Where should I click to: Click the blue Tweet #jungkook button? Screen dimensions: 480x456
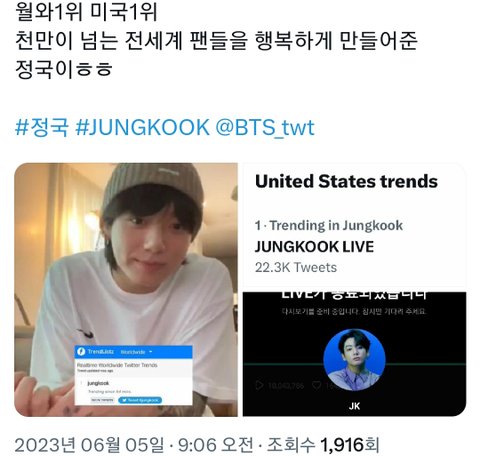coord(140,400)
